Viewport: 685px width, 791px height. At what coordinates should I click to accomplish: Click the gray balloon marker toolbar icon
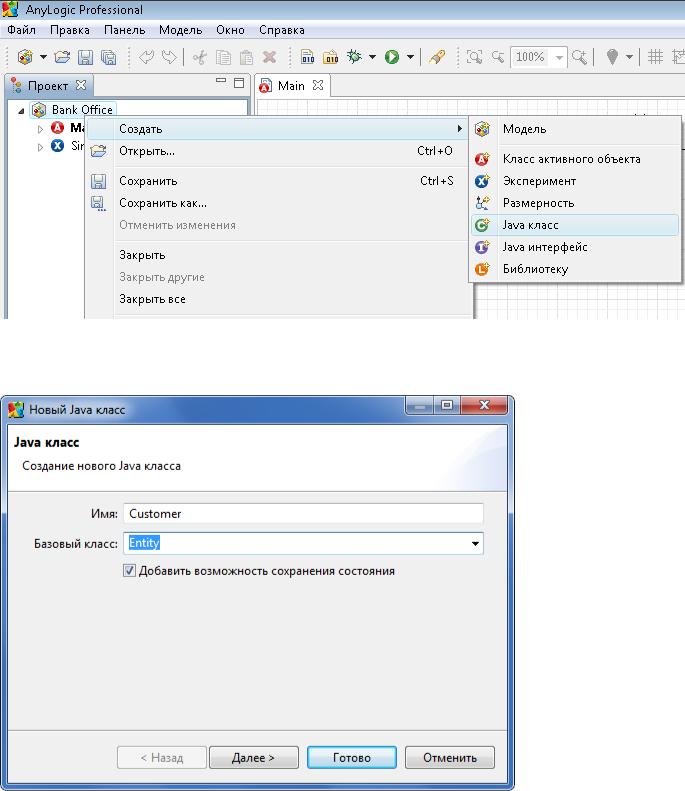(612, 57)
